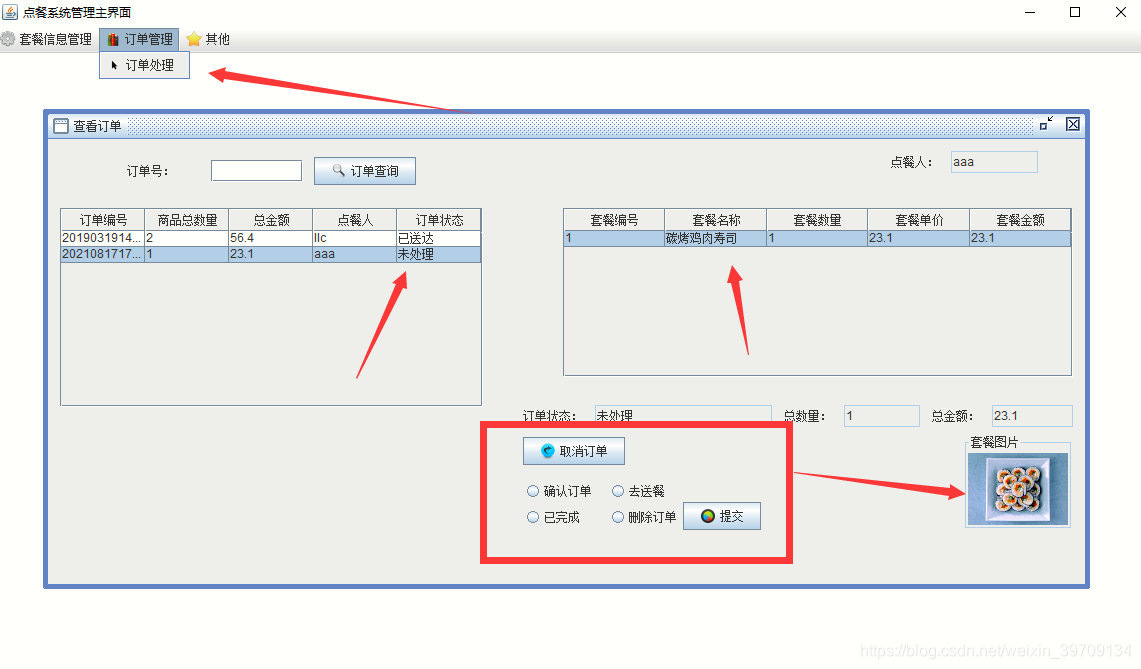Click the 提交 submit button
1141x669 pixels.
[x=722, y=516]
